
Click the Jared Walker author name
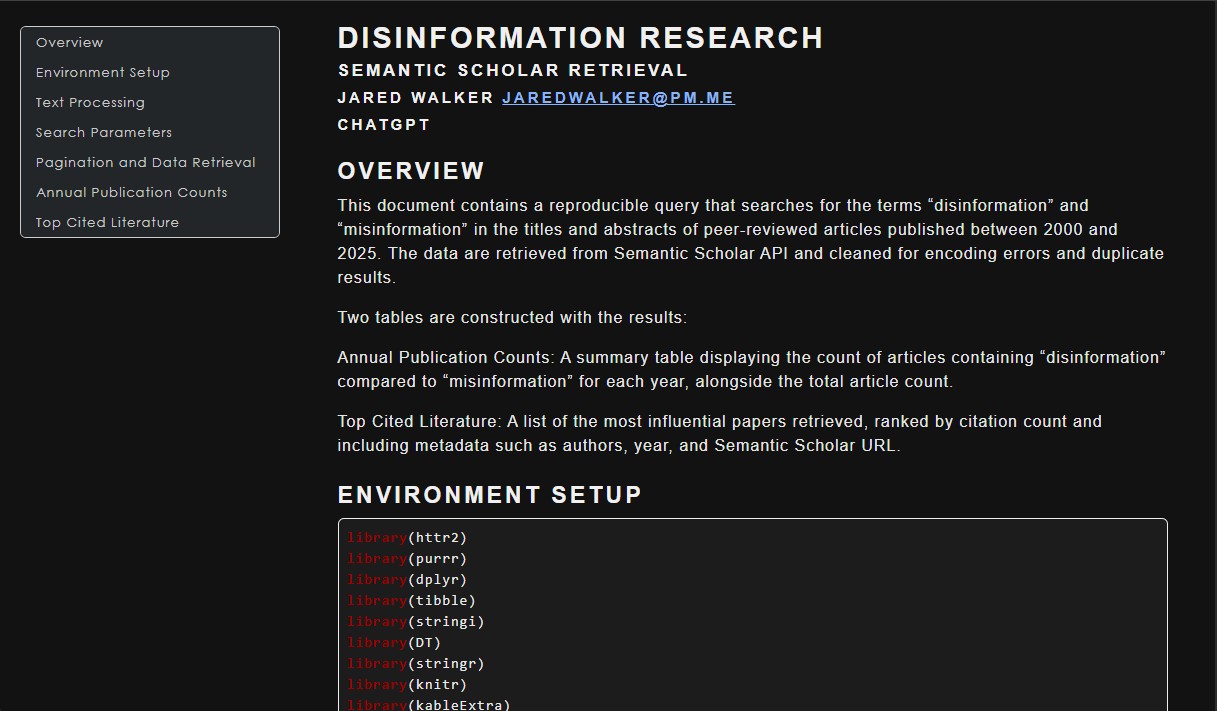(x=416, y=98)
